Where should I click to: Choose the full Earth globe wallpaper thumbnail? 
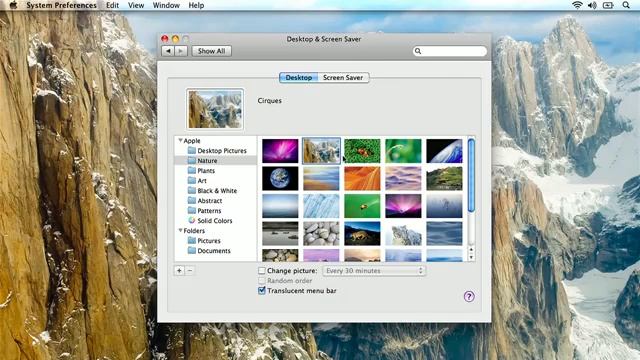click(280, 178)
